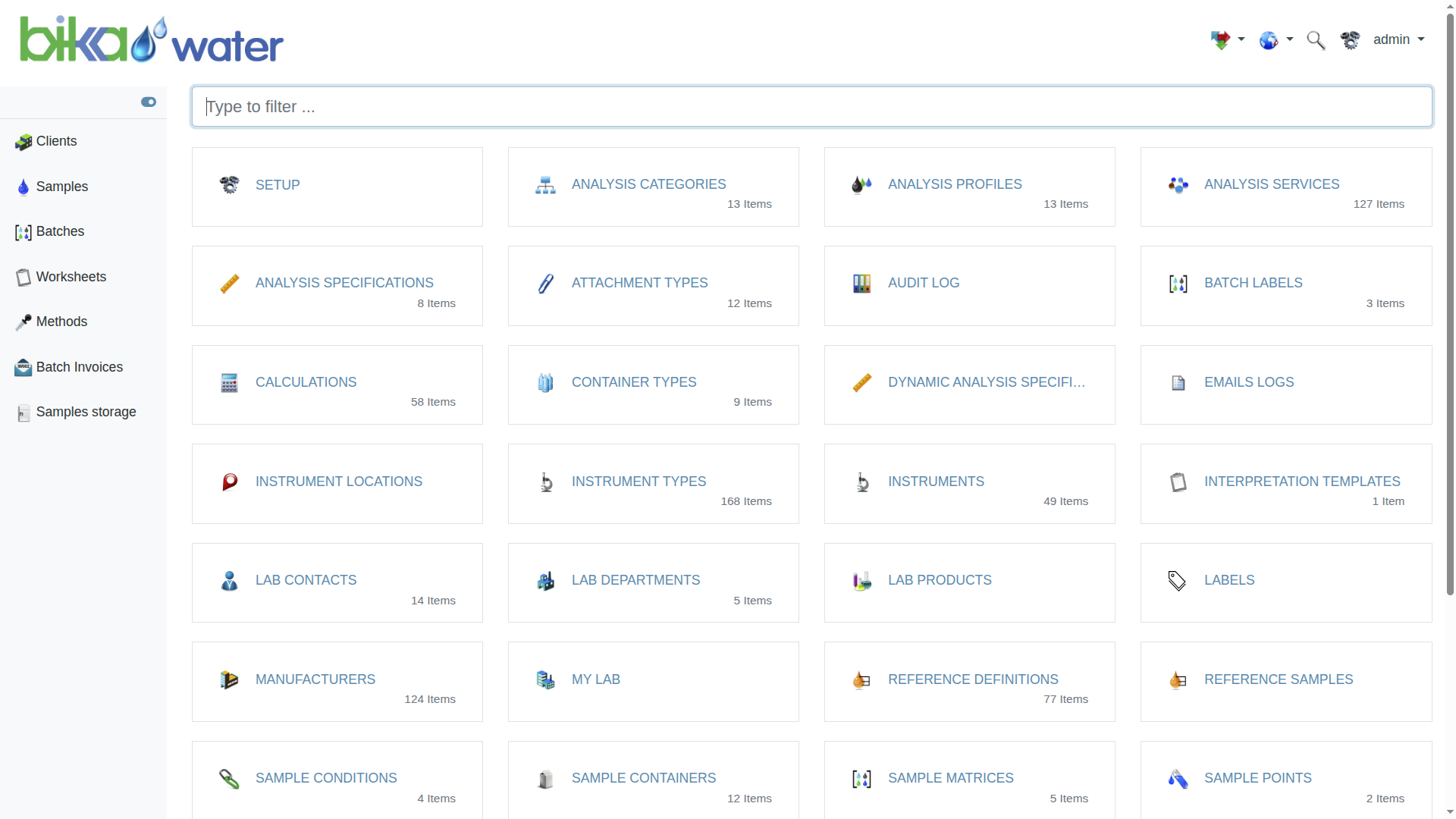This screenshot has width=1456, height=819.
Task: Click the Audit Log binders icon
Action: (861, 284)
